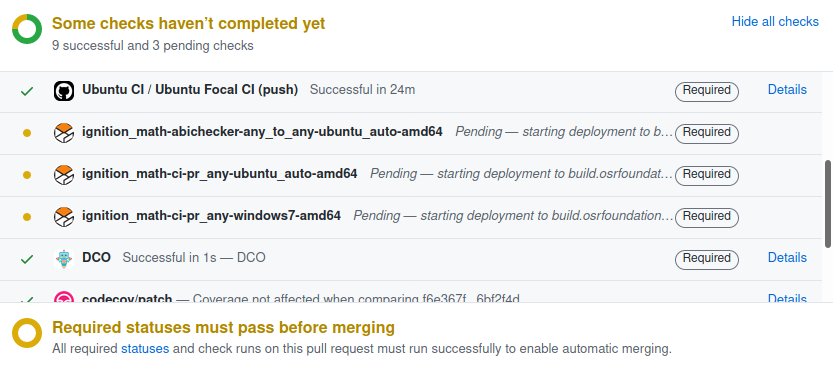Follow the statuses link in merge notice

tap(145, 349)
